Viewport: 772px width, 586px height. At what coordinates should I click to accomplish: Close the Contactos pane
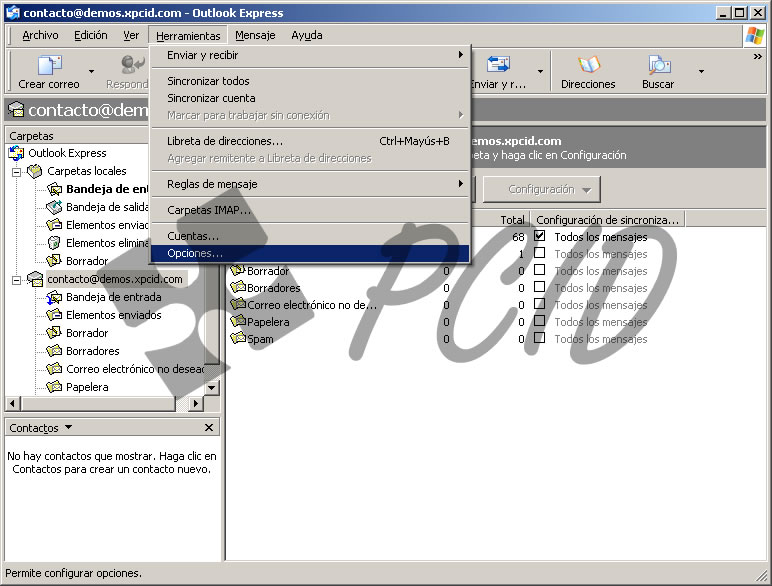pyautogui.click(x=209, y=427)
